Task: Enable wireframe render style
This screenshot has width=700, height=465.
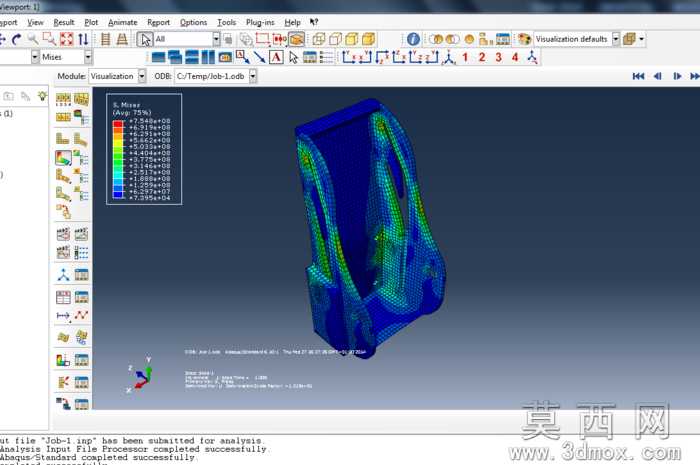Action: (x=318, y=39)
